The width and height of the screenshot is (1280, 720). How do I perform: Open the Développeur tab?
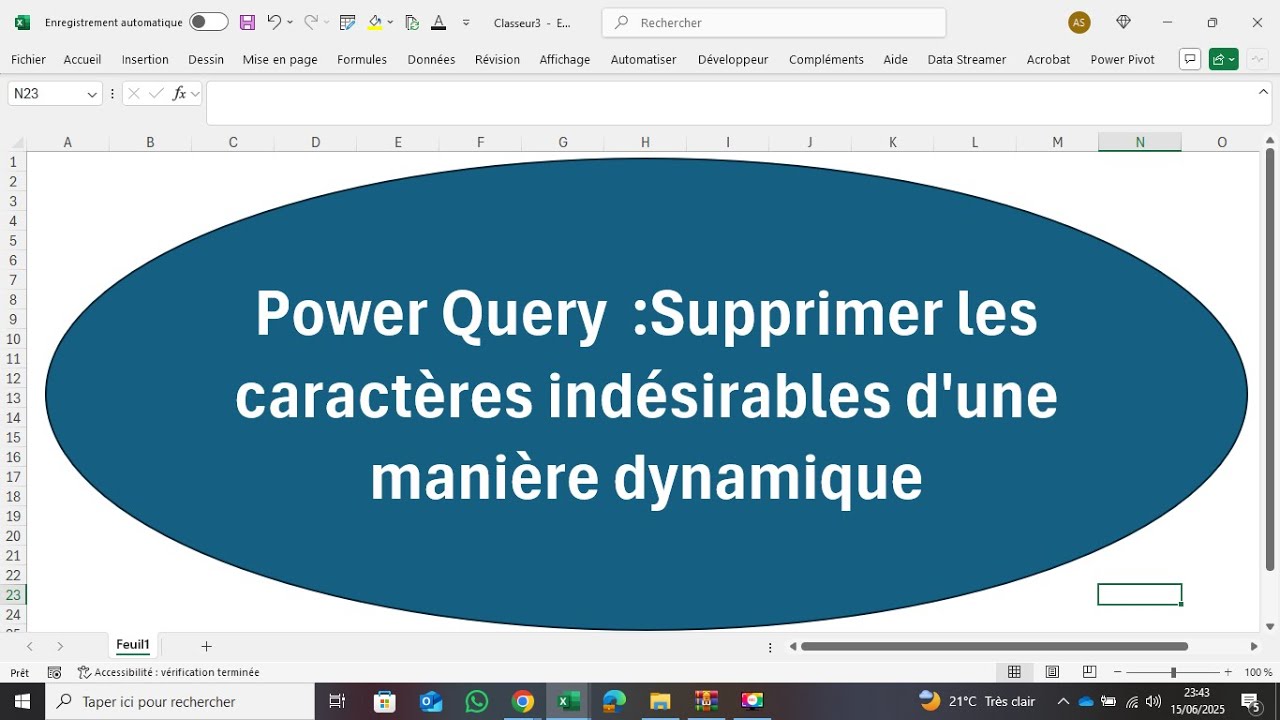coord(733,59)
